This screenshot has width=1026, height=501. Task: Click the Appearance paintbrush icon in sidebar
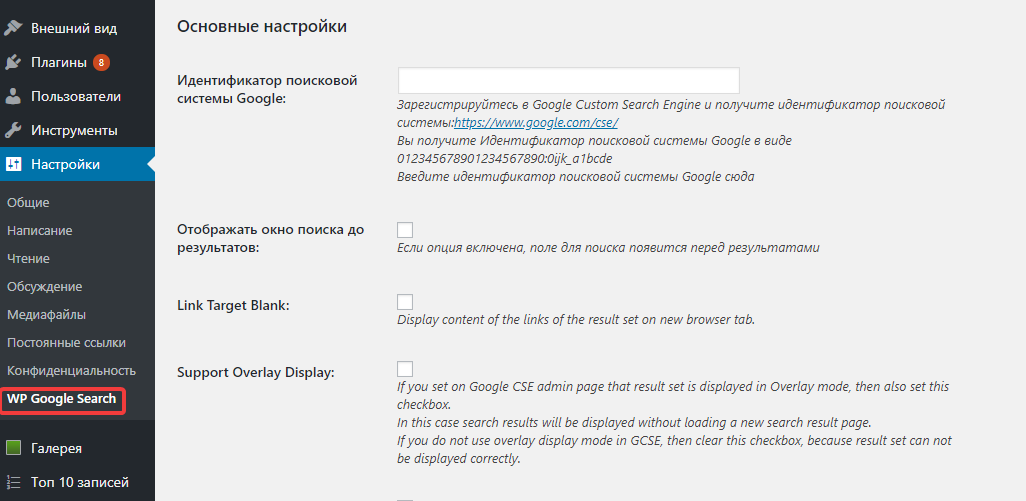(13, 28)
